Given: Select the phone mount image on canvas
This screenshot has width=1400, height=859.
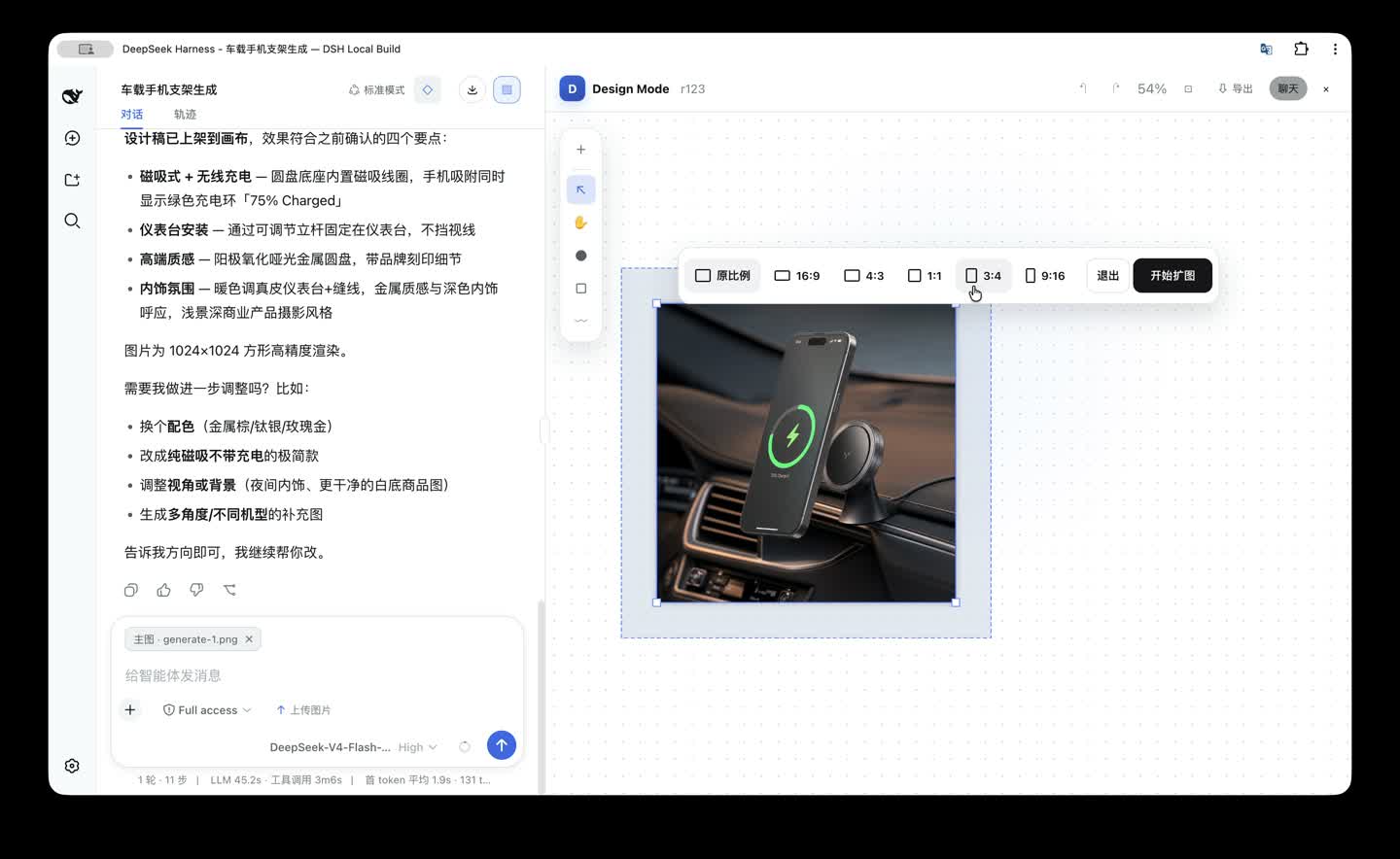Looking at the screenshot, I should [806, 453].
